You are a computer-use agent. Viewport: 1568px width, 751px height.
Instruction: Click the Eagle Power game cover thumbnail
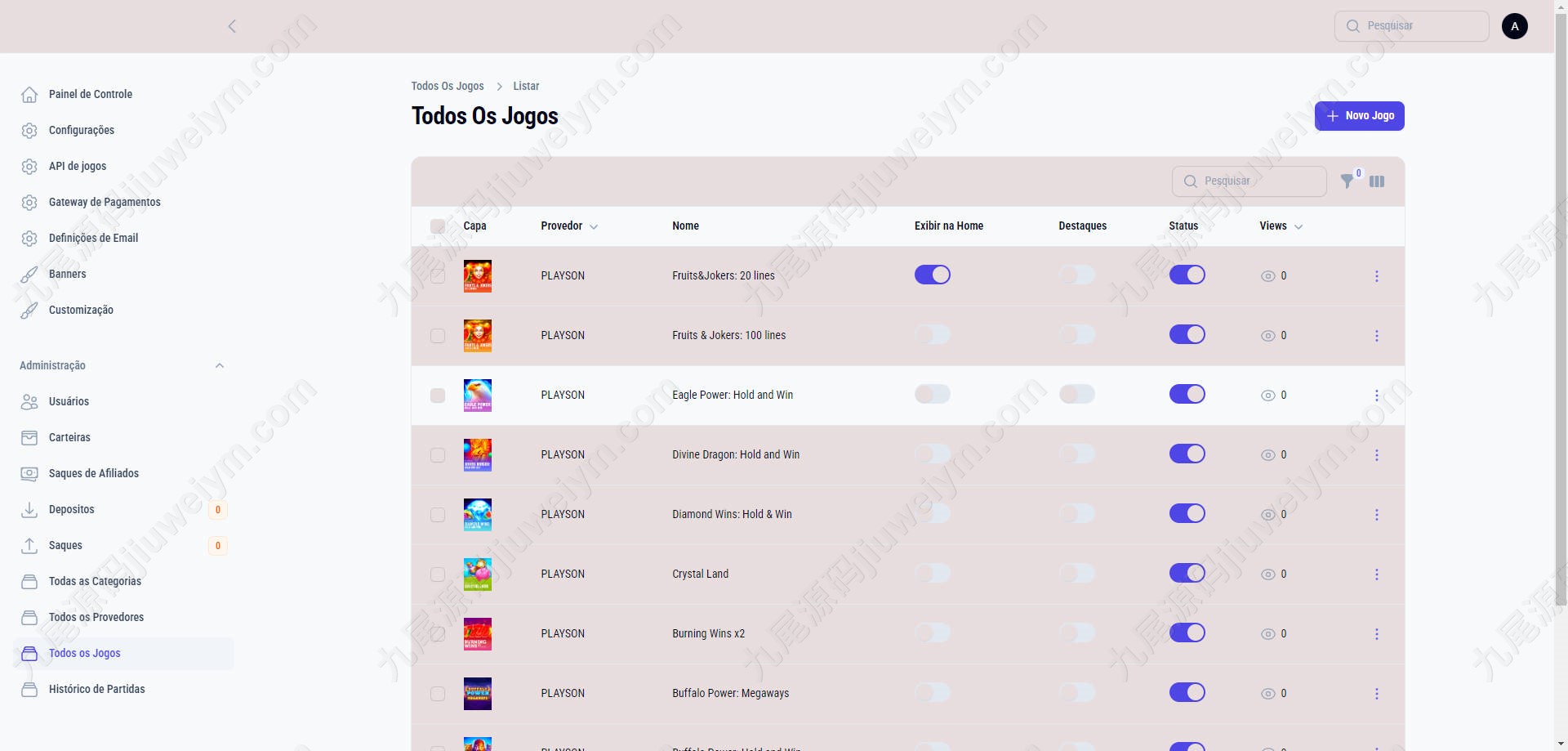coord(478,396)
